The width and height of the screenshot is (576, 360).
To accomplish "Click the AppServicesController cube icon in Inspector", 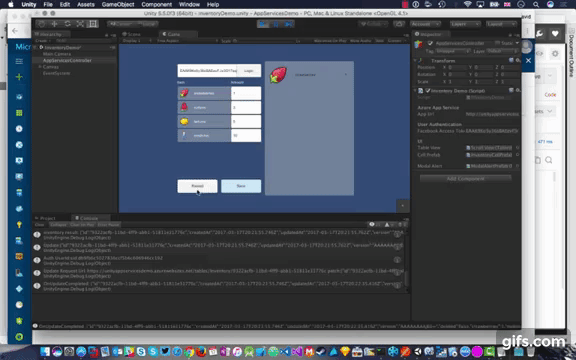I will click(419, 44).
